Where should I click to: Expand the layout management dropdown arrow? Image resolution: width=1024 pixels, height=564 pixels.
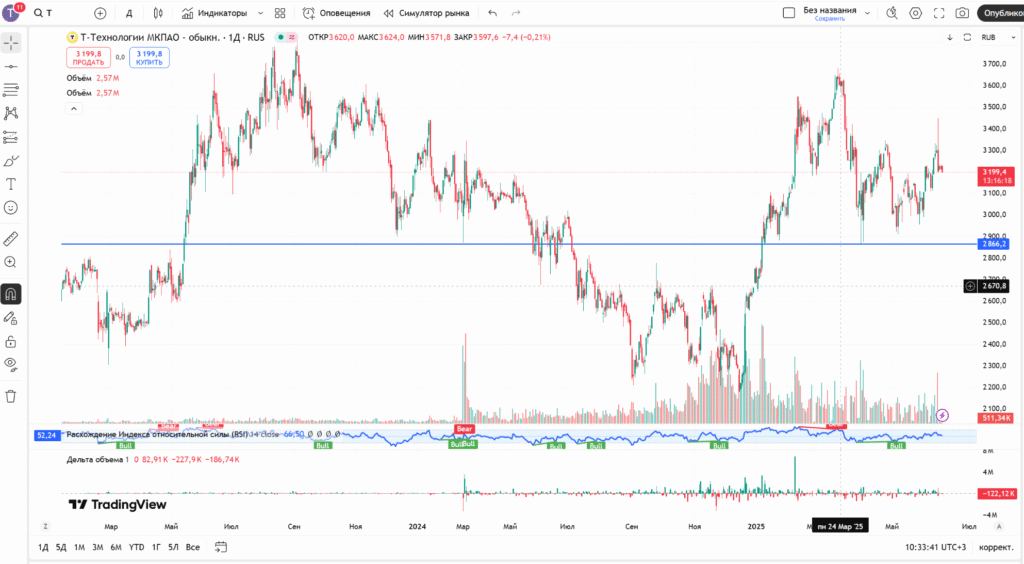[x=867, y=13]
